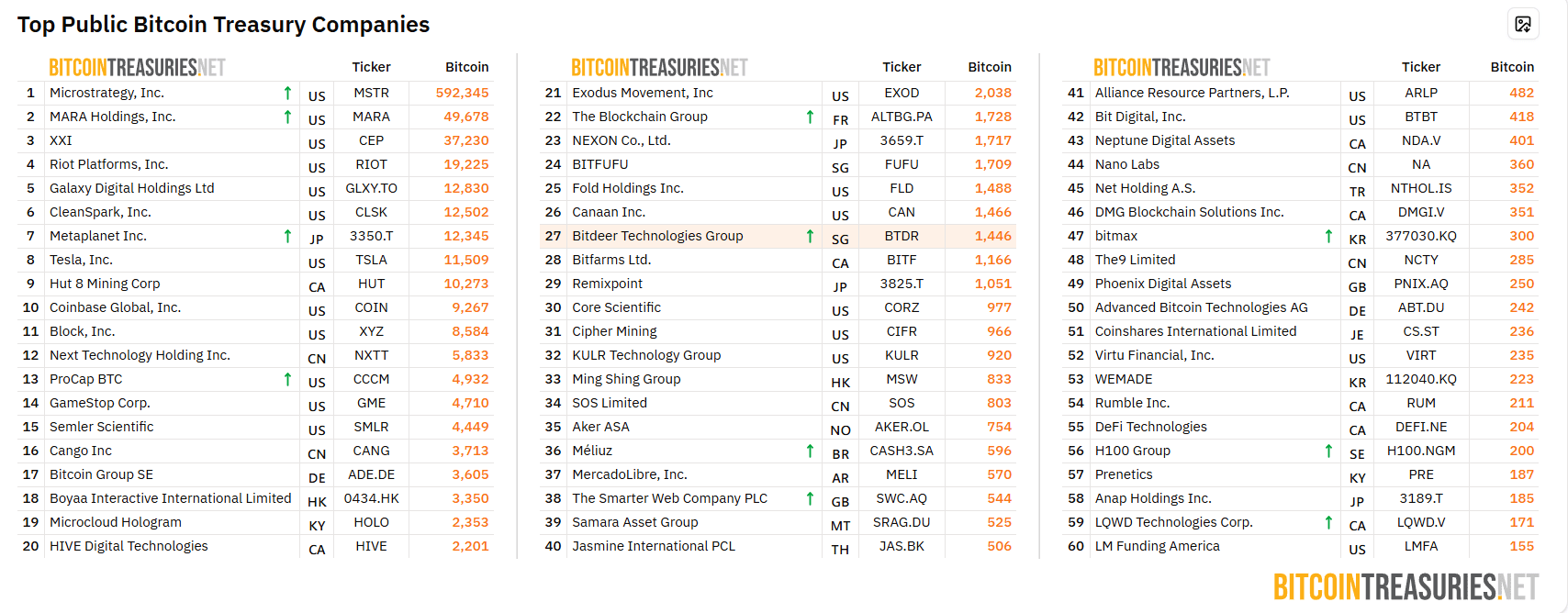This screenshot has width=1568, height=613.
Task: Click the green up arrow beside Metaplanet Inc.
Action: (287, 236)
